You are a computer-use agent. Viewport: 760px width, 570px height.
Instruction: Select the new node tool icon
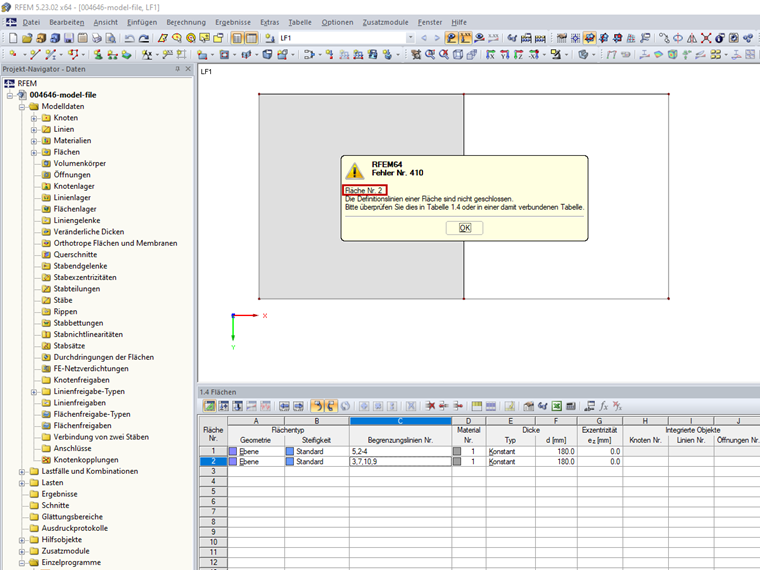[x=13, y=54]
